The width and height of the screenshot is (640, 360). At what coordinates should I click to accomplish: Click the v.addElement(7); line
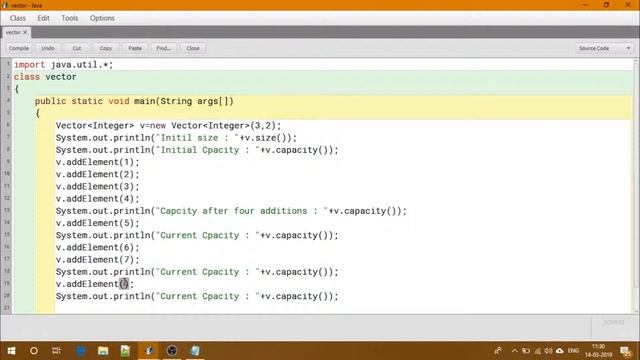(98, 260)
